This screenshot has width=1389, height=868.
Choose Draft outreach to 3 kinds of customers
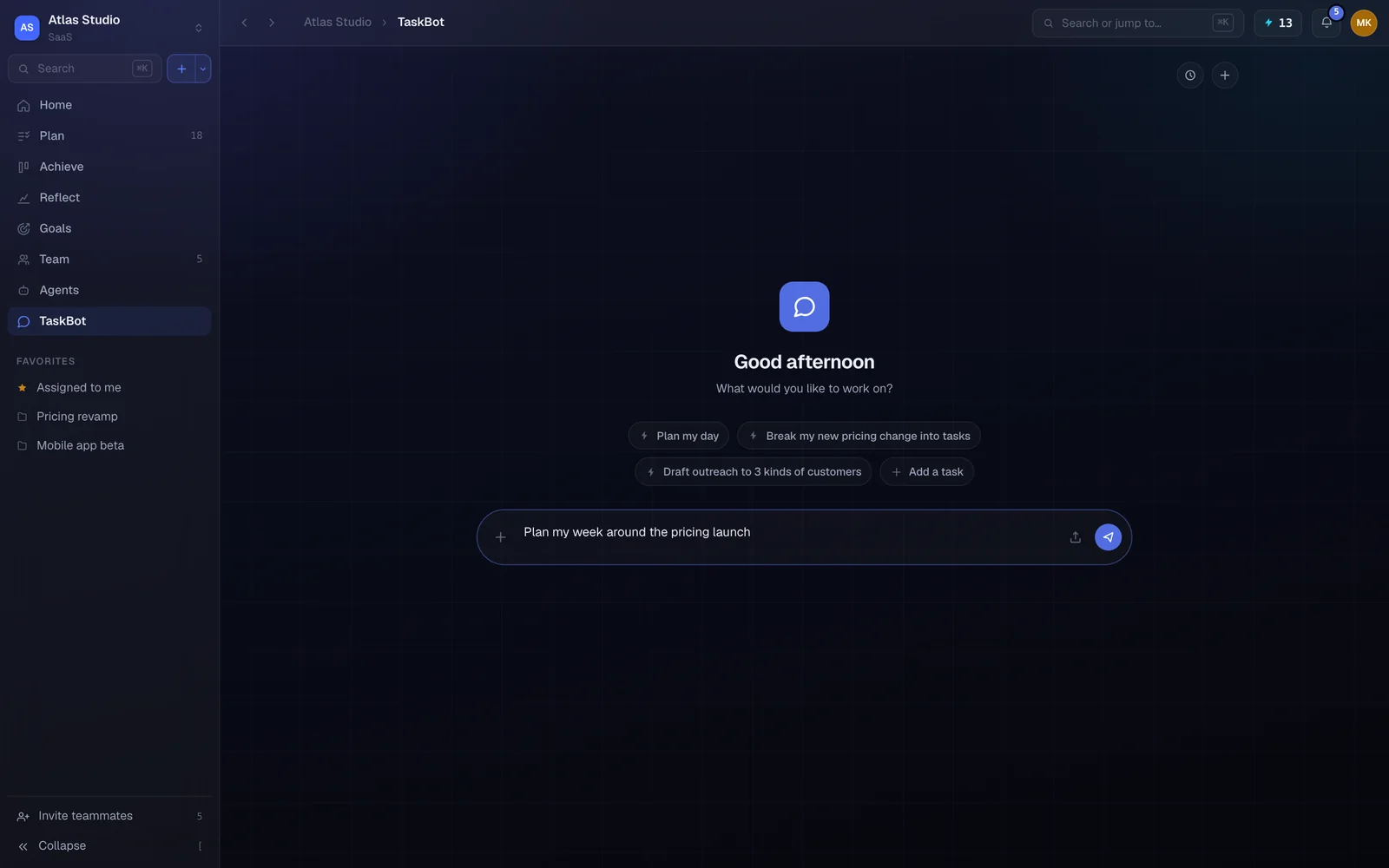(x=754, y=472)
